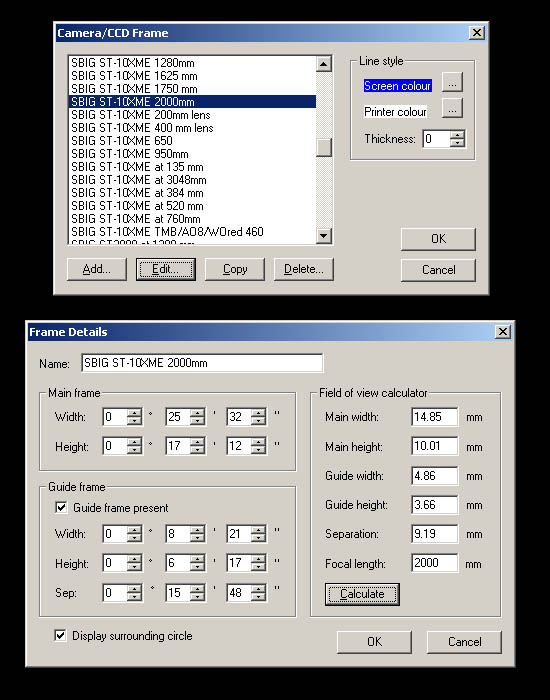Open the Edit... frame button
The height and width of the screenshot is (700, 550).
[166, 269]
